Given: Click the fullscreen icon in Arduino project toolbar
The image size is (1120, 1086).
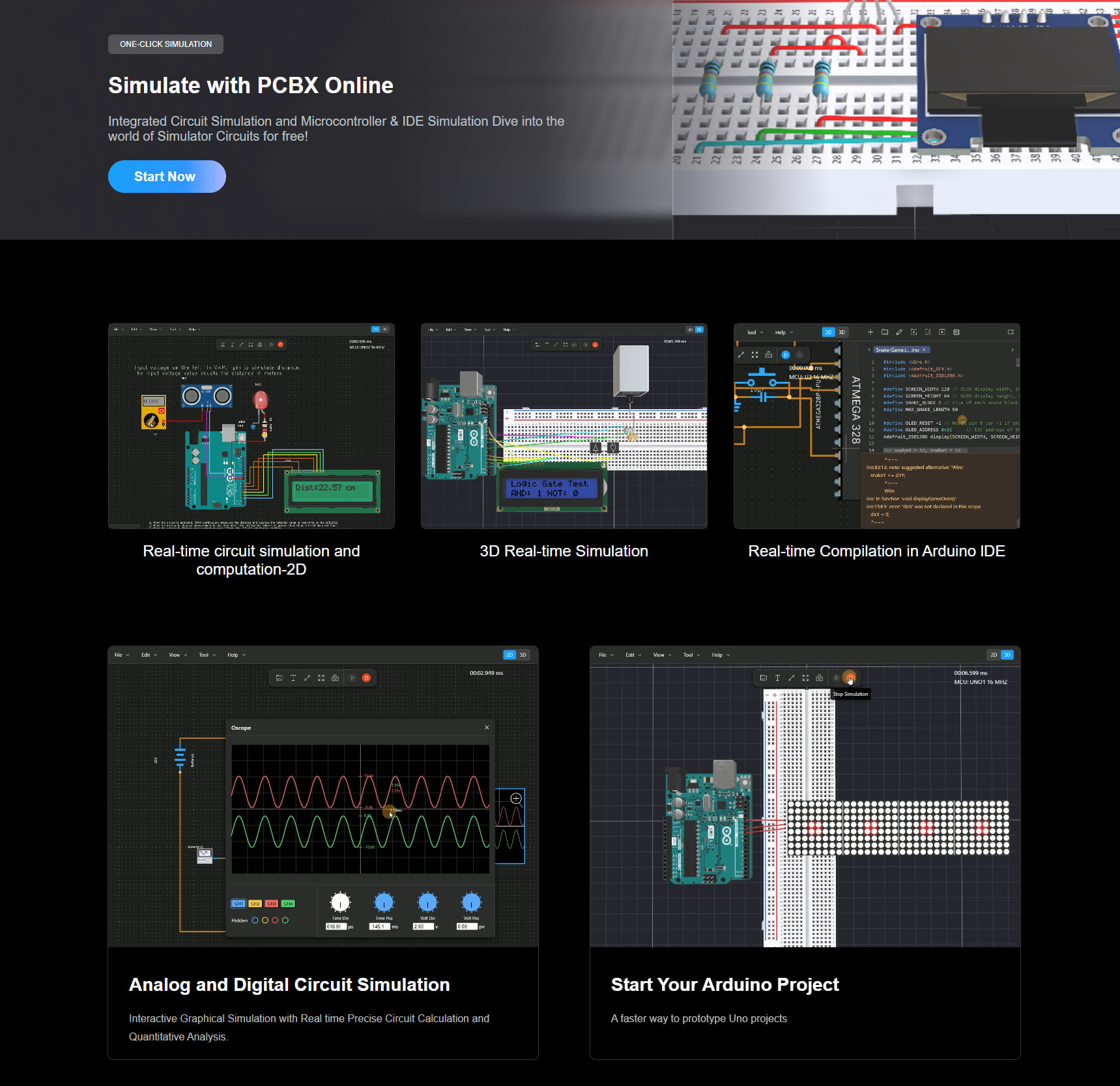Looking at the screenshot, I should [805, 678].
